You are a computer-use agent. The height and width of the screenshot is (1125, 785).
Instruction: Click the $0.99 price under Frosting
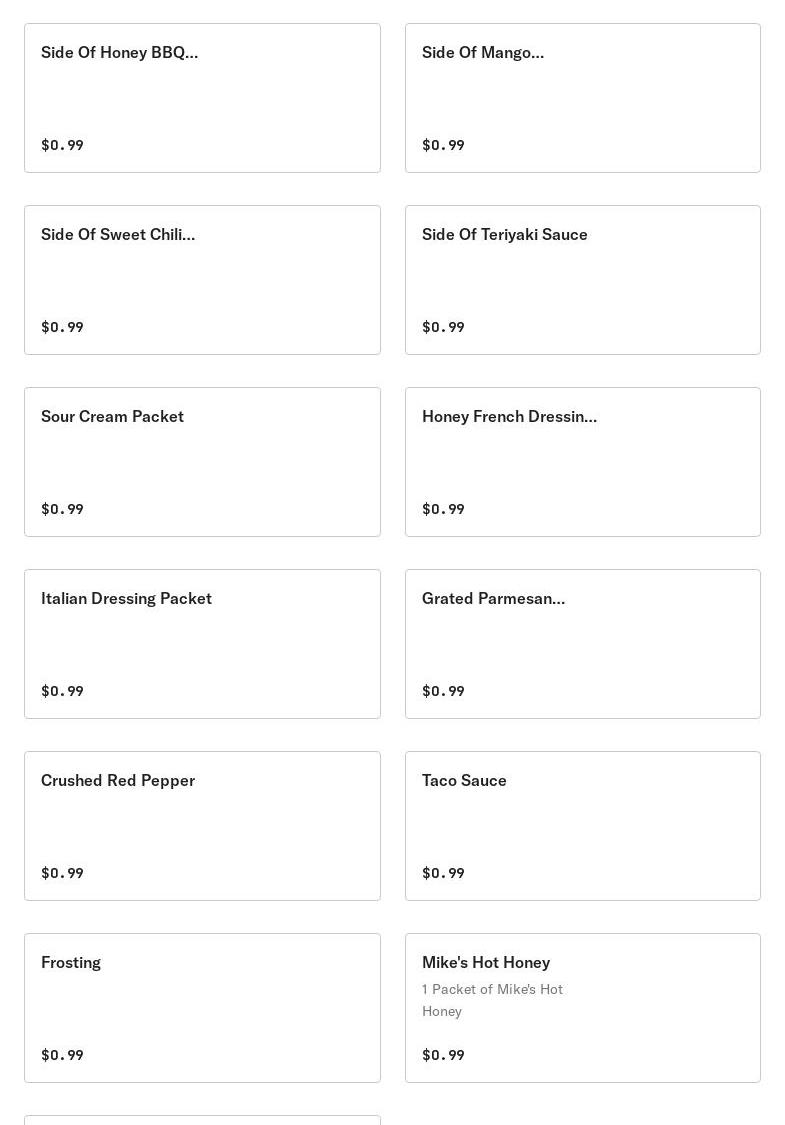tap(62, 1055)
